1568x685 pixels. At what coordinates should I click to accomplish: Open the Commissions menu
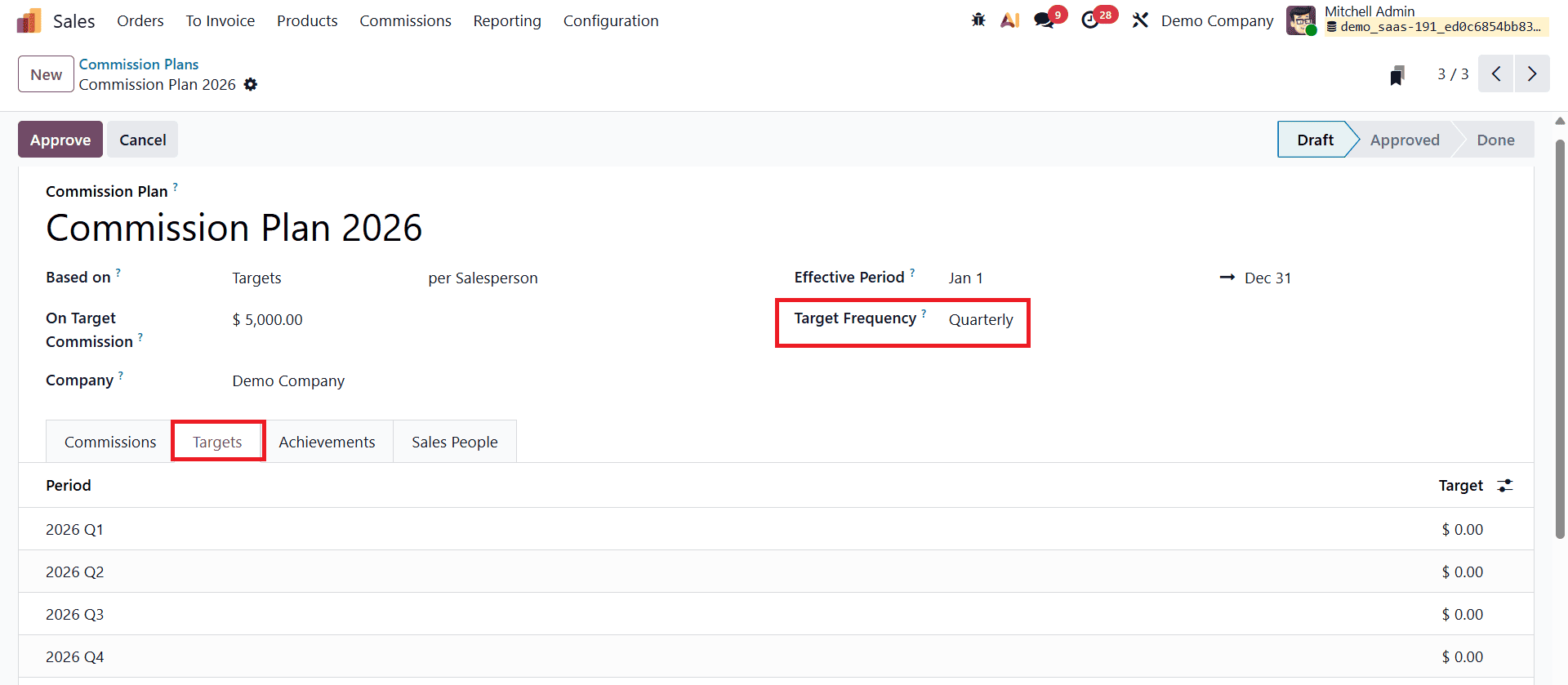[x=405, y=20]
